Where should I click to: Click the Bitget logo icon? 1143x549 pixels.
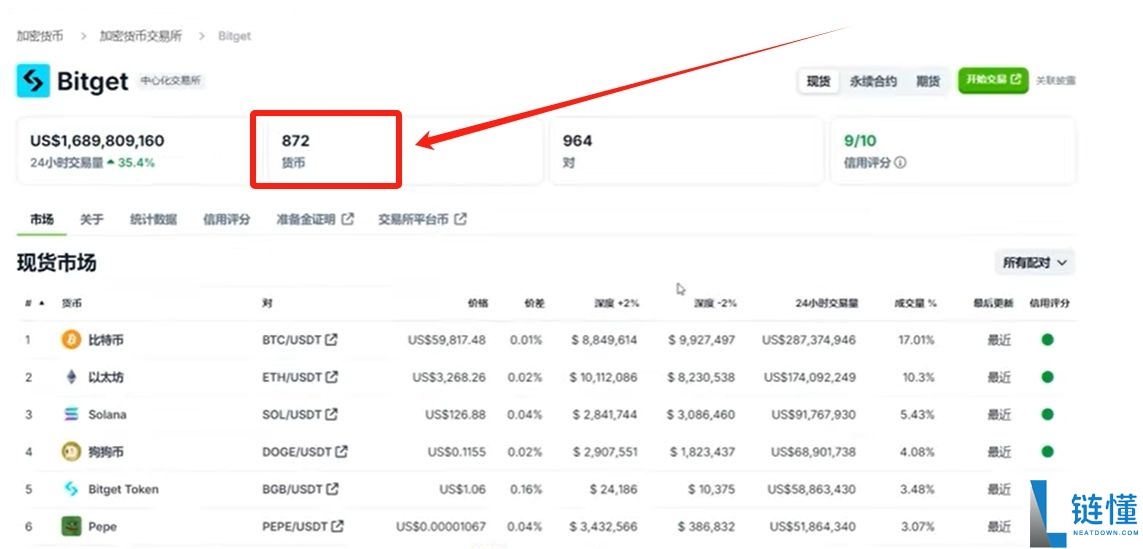(34, 80)
